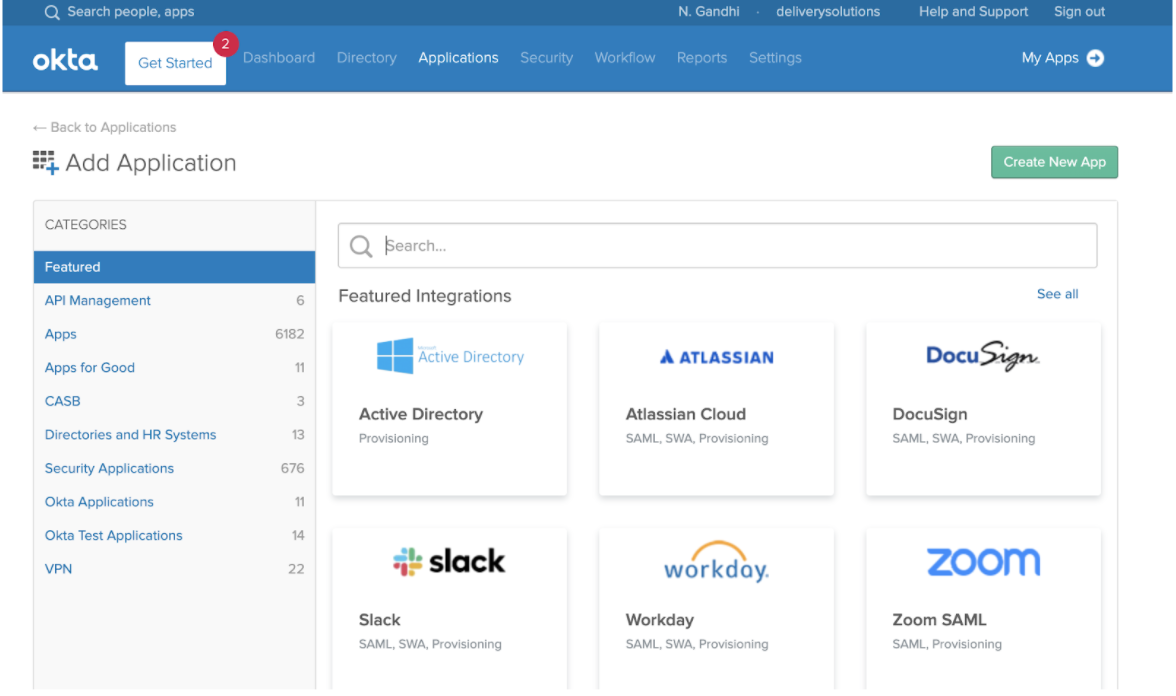This screenshot has height=696, width=1176.
Task: Click the N. Gandhi user name
Action: click(x=709, y=12)
